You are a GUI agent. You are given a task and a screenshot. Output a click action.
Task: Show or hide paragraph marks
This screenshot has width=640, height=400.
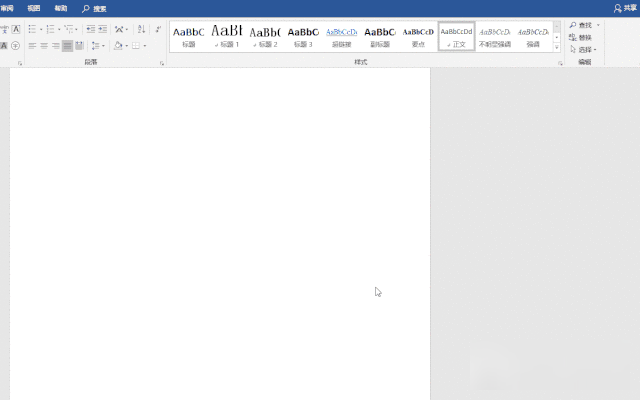[x=158, y=30]
